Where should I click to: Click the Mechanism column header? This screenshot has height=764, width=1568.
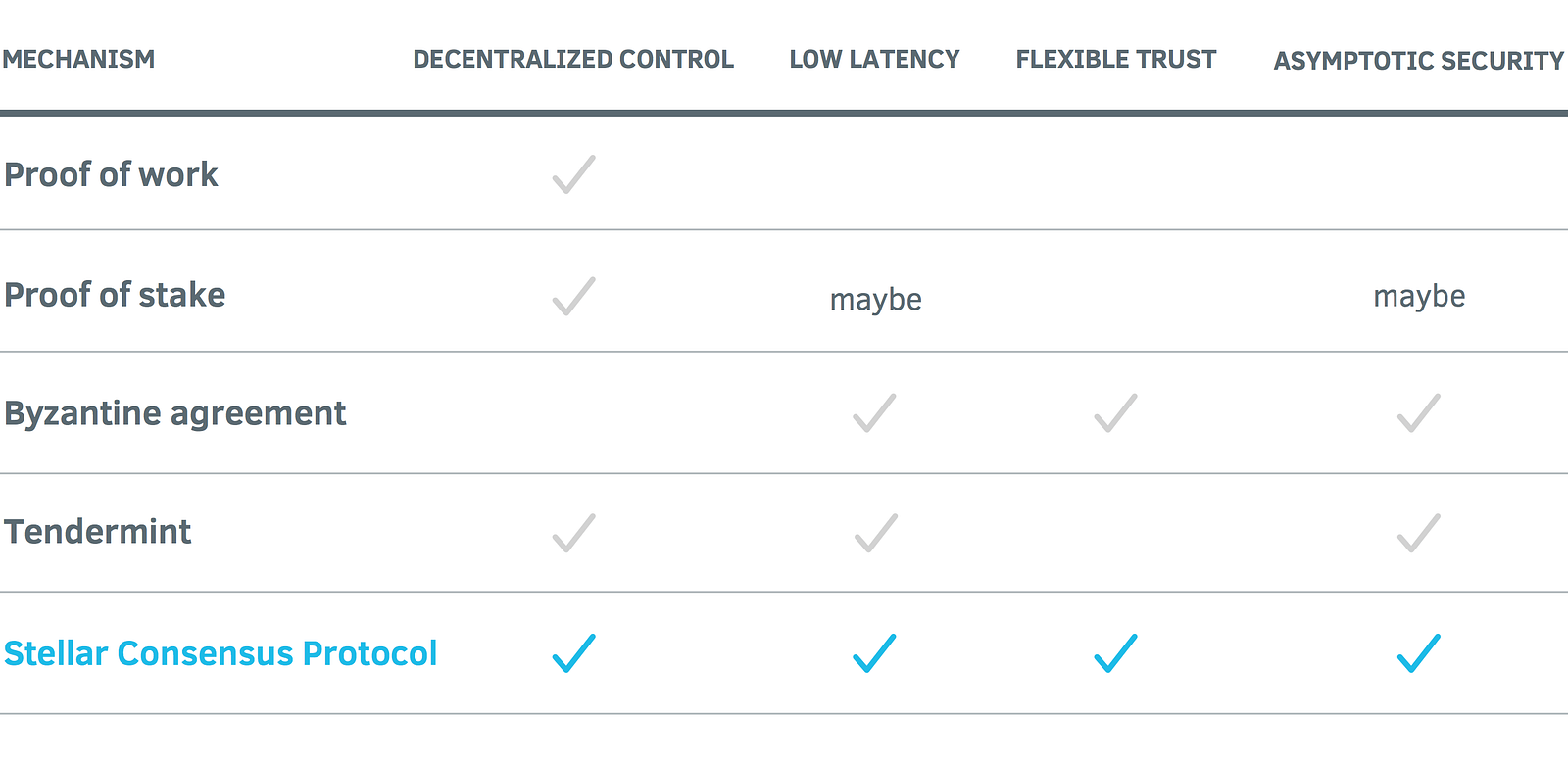point(78,60)
